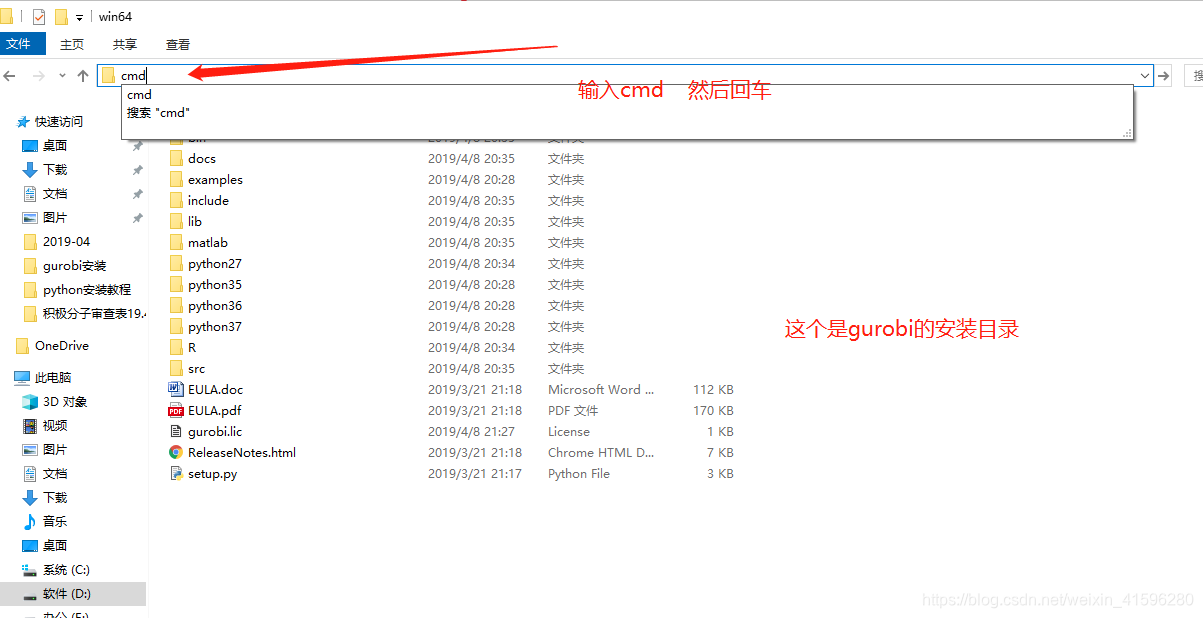Image resolution: width=1203 pixels, height=618 pixels.
Task: Select the 软件 (D:) drive
Action: [x=66, y=594]
